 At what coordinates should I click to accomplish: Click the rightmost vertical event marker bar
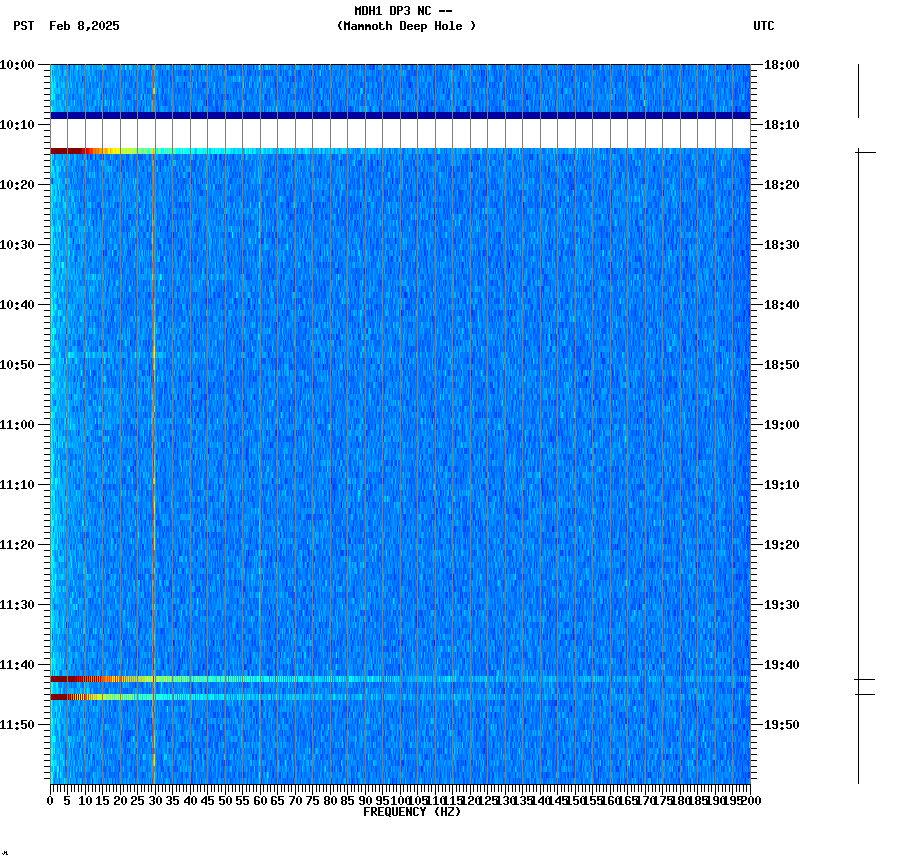858,450
